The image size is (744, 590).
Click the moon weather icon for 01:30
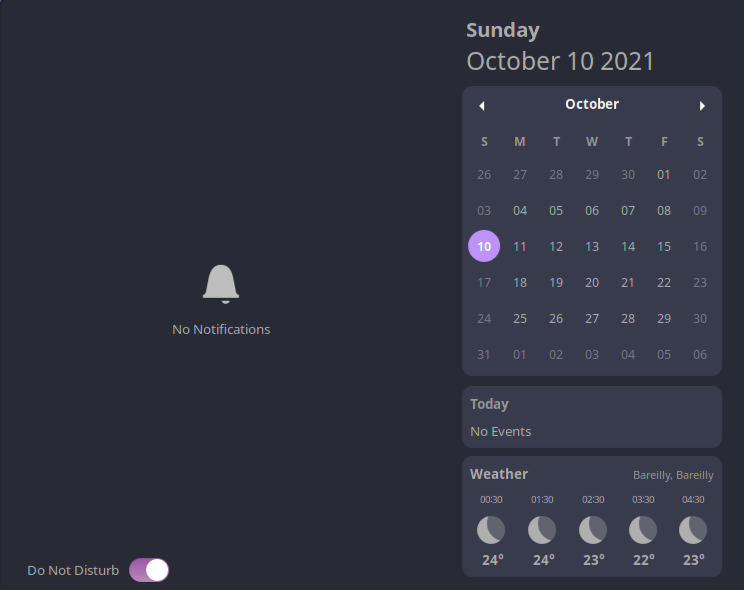(542, 530)
